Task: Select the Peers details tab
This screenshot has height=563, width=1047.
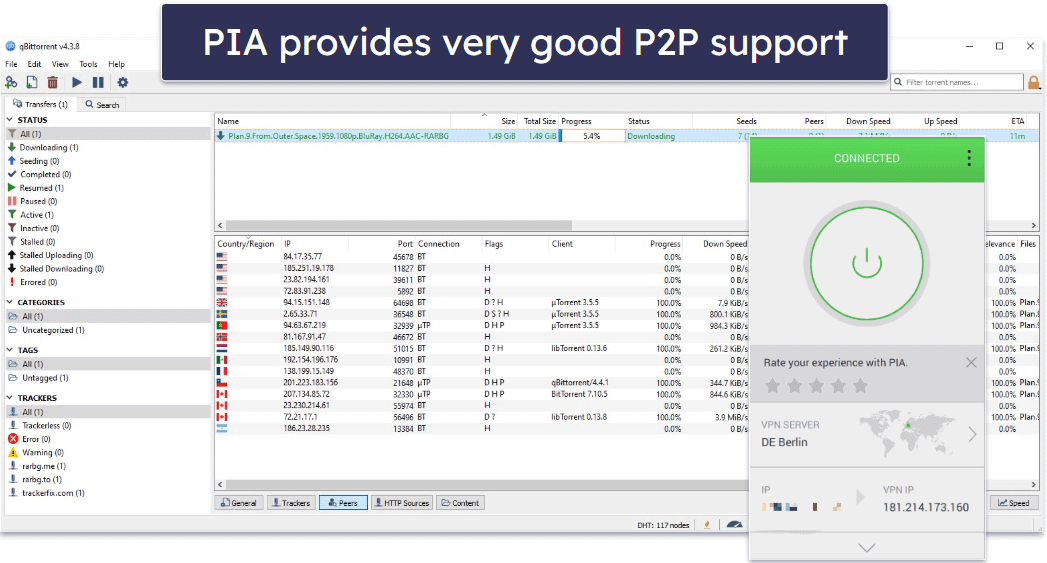Action: pos(343,503)
